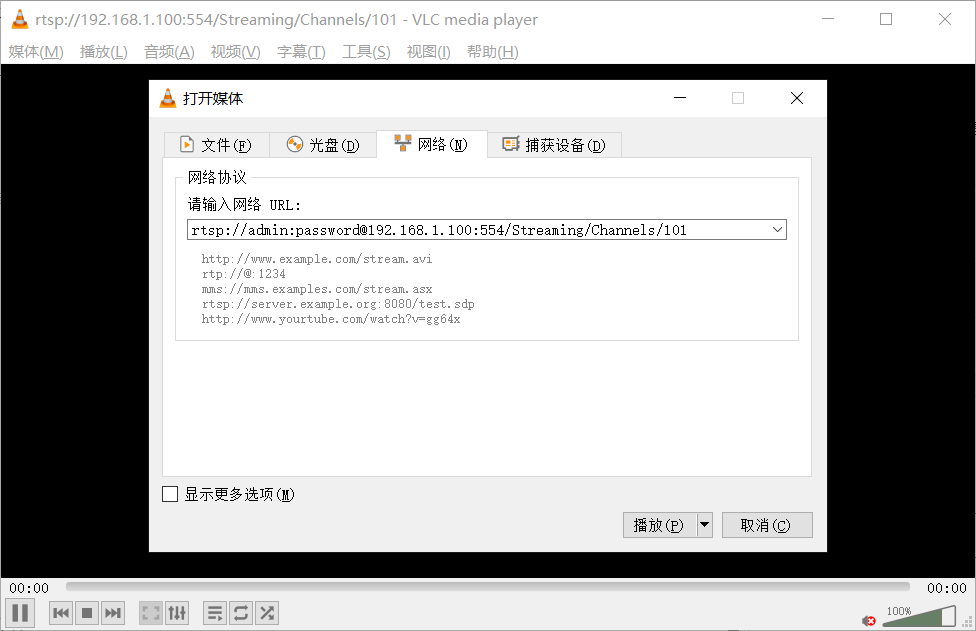The width and height of the screenshot is (976, 631).
Task: Click example text mms://mms.examples.com/stream.asx
Action: click(317, 289)
